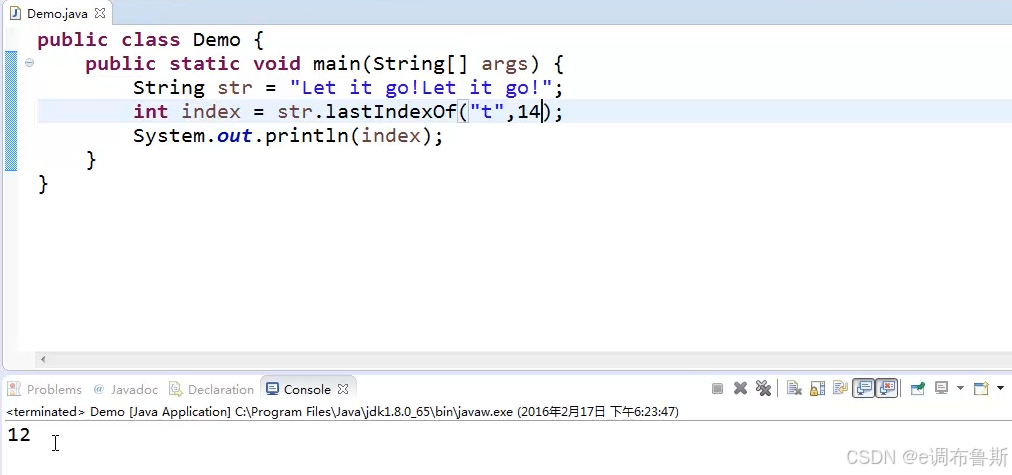
Task: Click the 'str' variable in String declaration
Action: coord(234,87)
